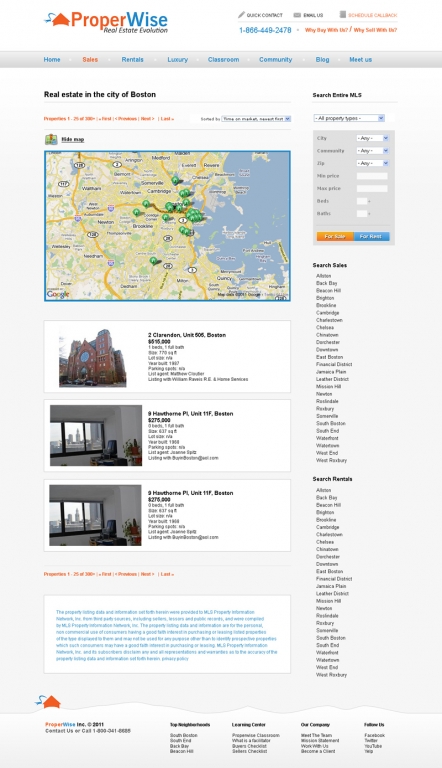Click Brookline under Search Rentals

[326, 520]
